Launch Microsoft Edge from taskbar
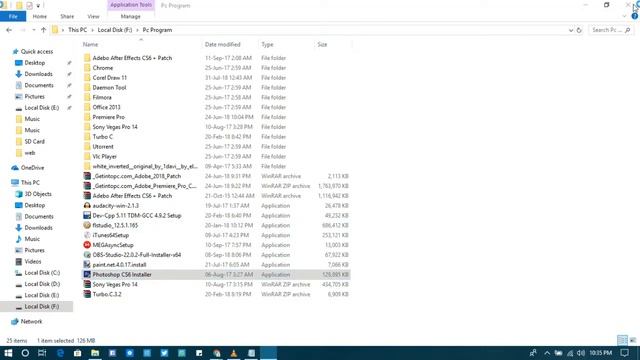This screenshot has height=360, width=640. coord(60,353)
